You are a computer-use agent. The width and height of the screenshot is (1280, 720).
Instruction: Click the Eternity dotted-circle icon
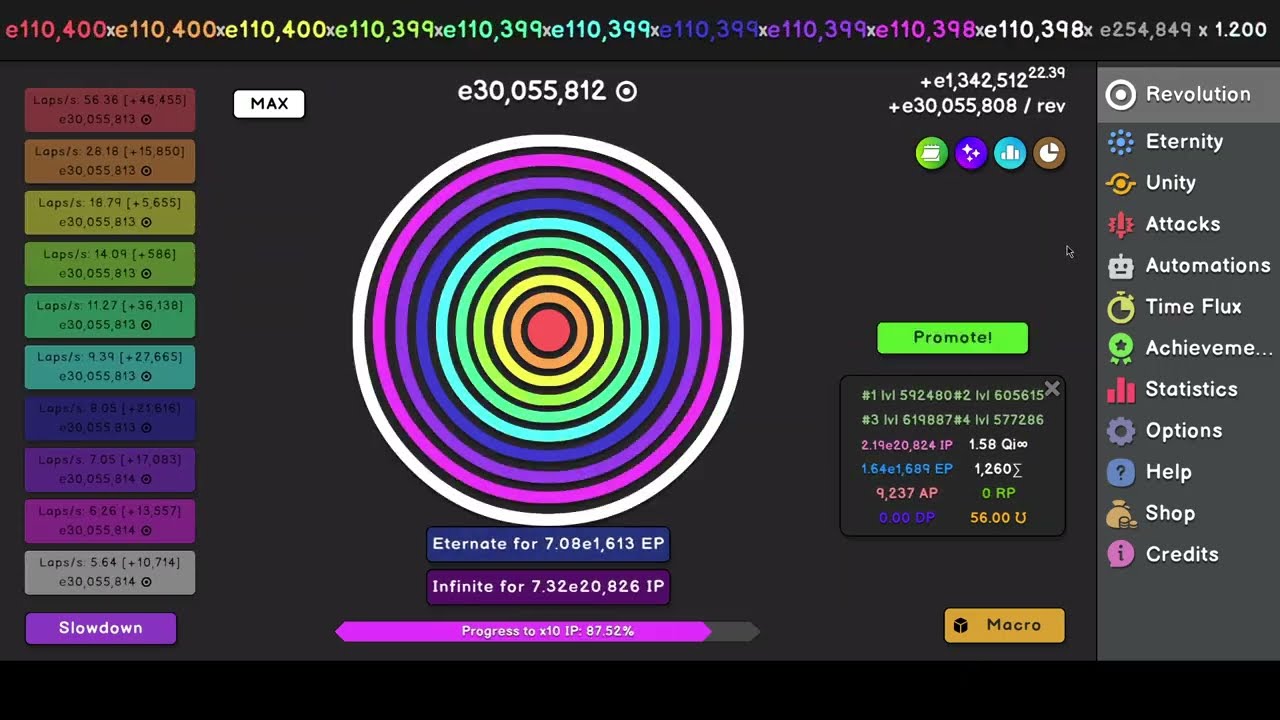pos(1121,142)
